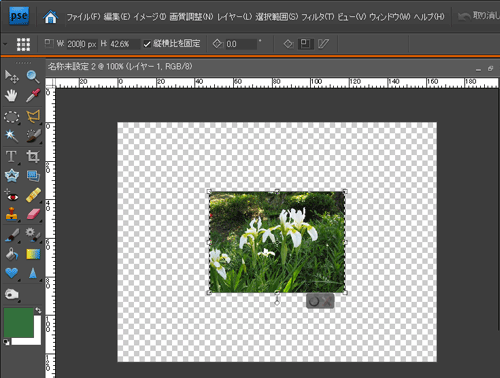
Task: Click the H height field showing 42.6%
Action: click(124, 44)
